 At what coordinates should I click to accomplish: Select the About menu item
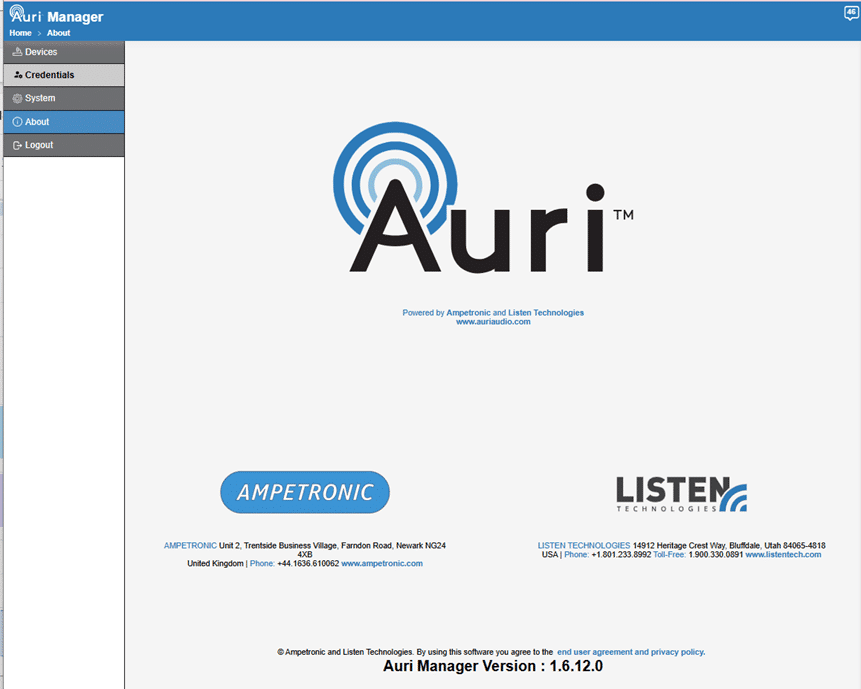click(64, 122)
